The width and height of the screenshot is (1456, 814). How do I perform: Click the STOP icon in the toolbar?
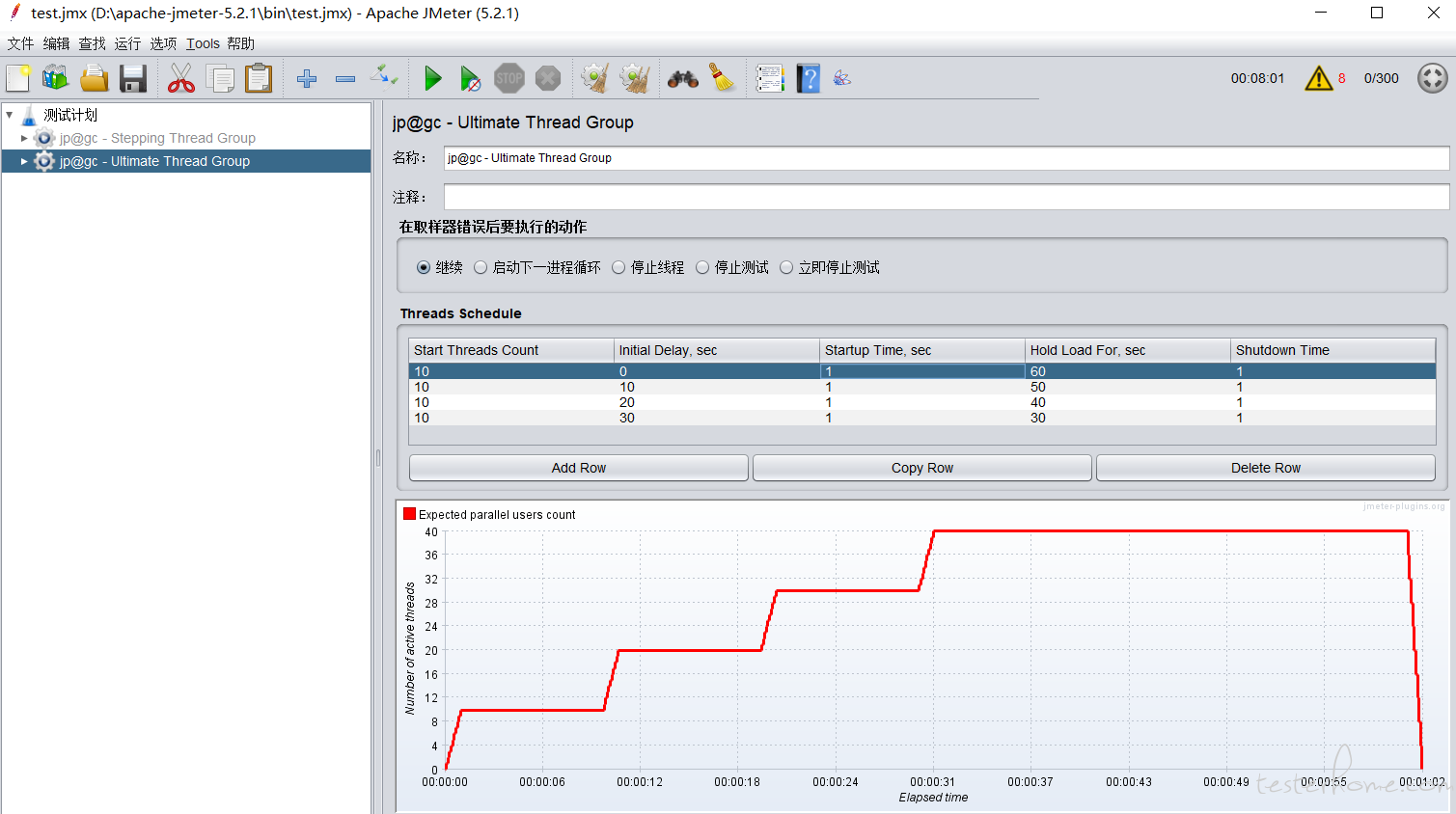point(509,78)
